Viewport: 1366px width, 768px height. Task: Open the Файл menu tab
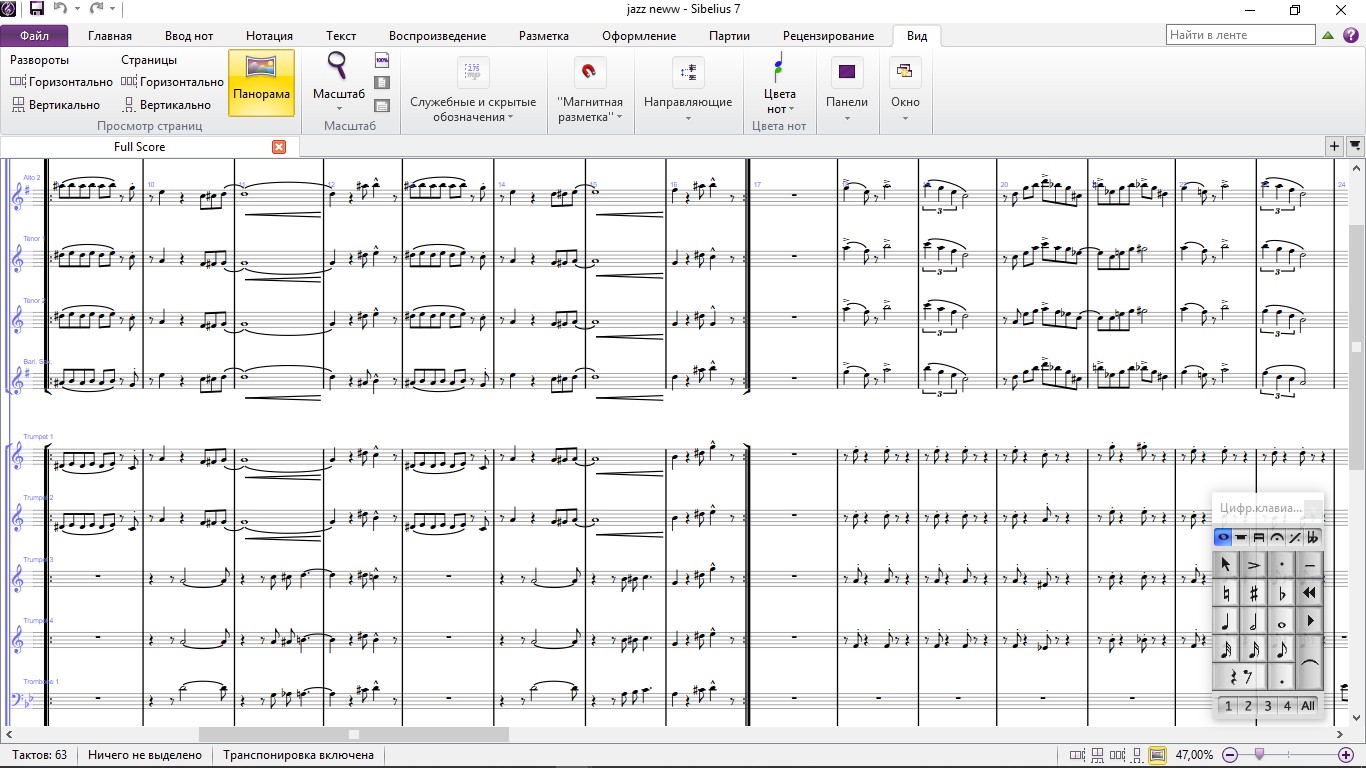(x=34, y=36)
